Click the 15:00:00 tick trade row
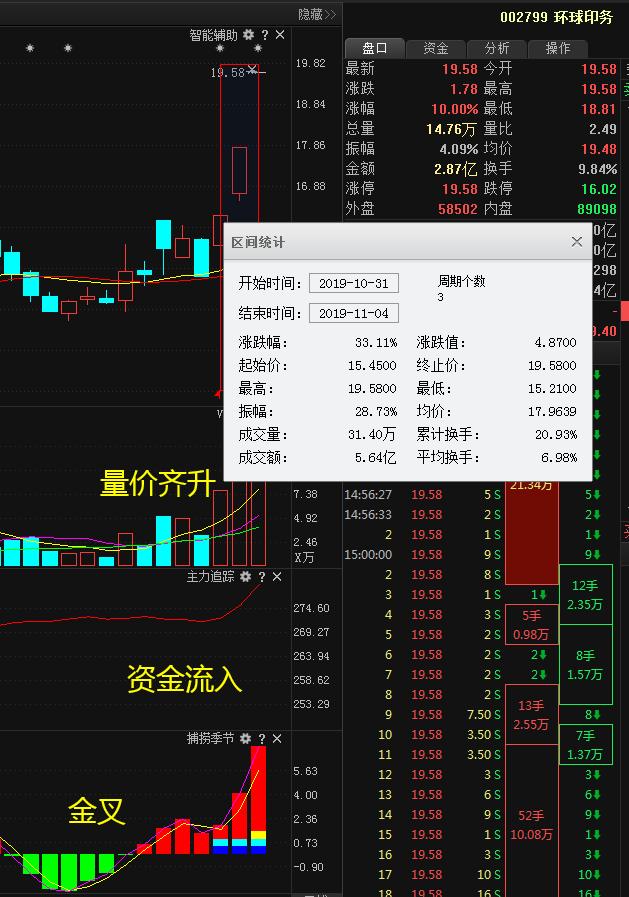Viewport: 629px width, 897px height. 423,555
